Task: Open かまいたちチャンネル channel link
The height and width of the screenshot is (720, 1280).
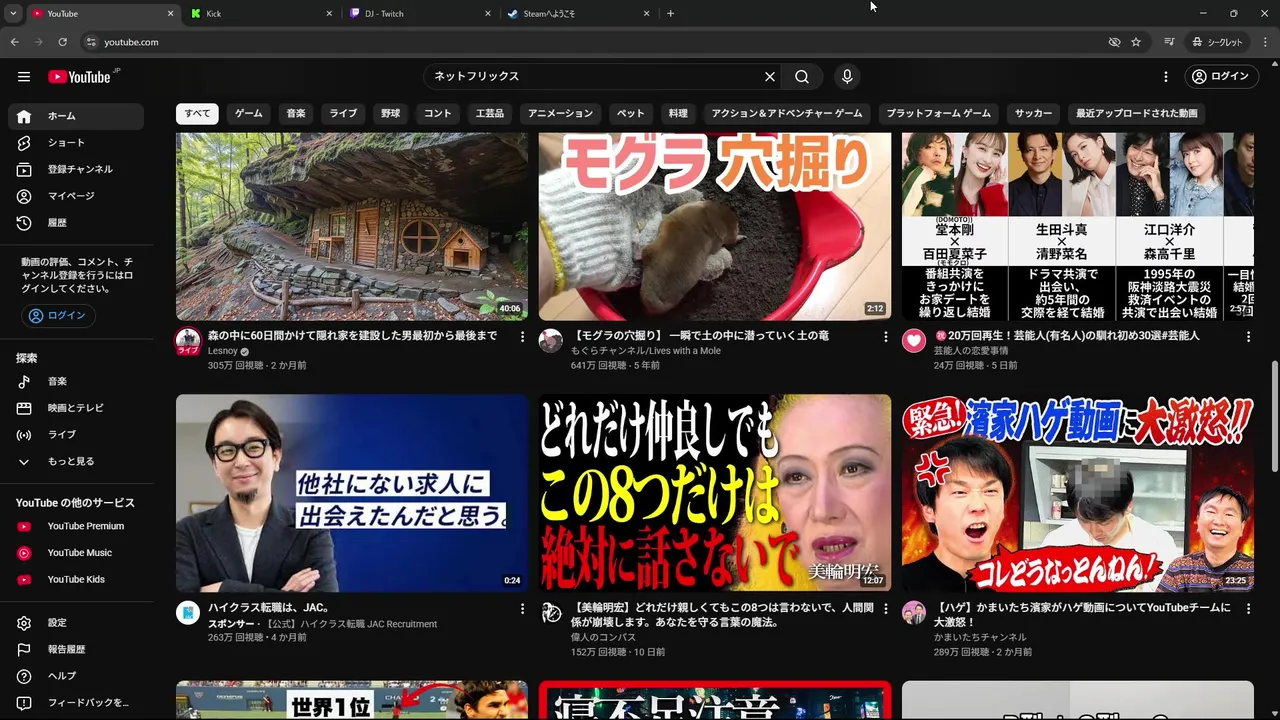Action: click(980, 638)
